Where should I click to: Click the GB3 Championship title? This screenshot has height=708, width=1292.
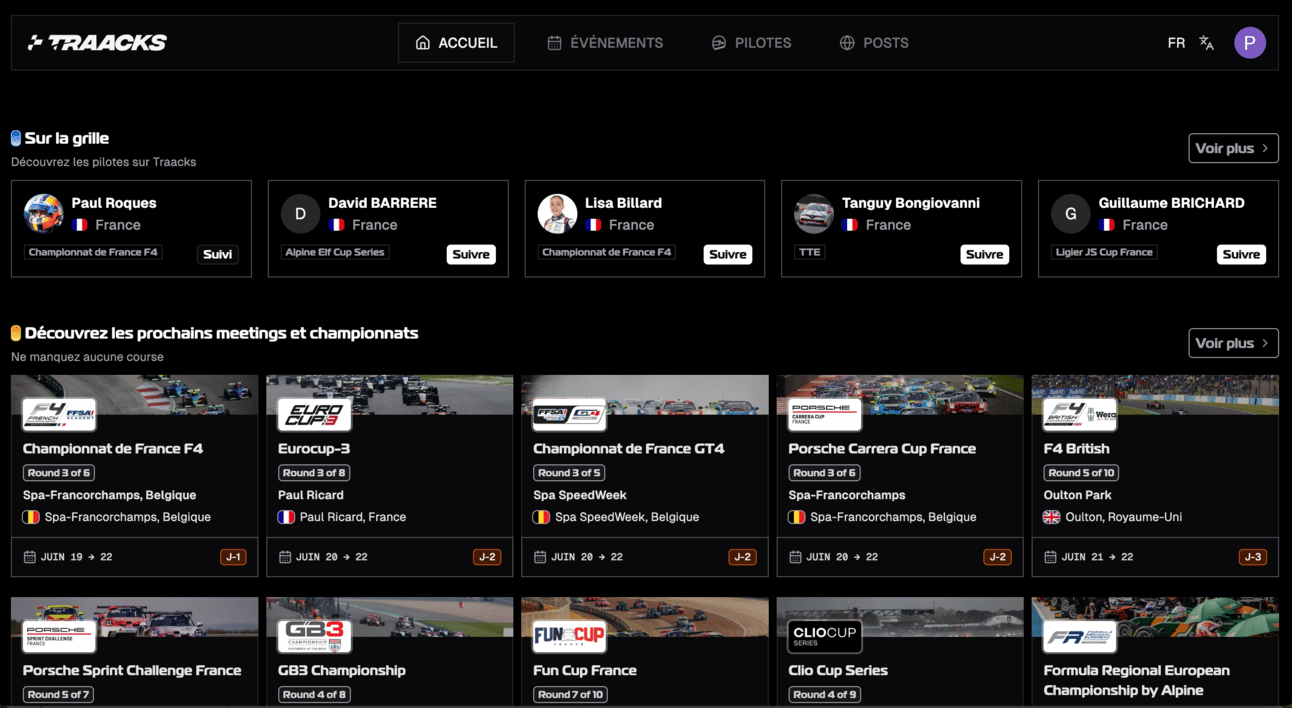(x=342, y=671)
